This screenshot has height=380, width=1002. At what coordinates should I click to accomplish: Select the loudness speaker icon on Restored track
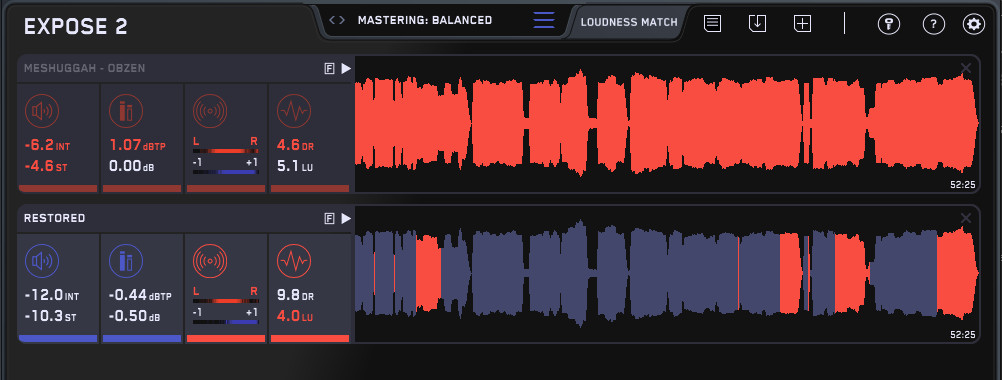coord(42,261)
